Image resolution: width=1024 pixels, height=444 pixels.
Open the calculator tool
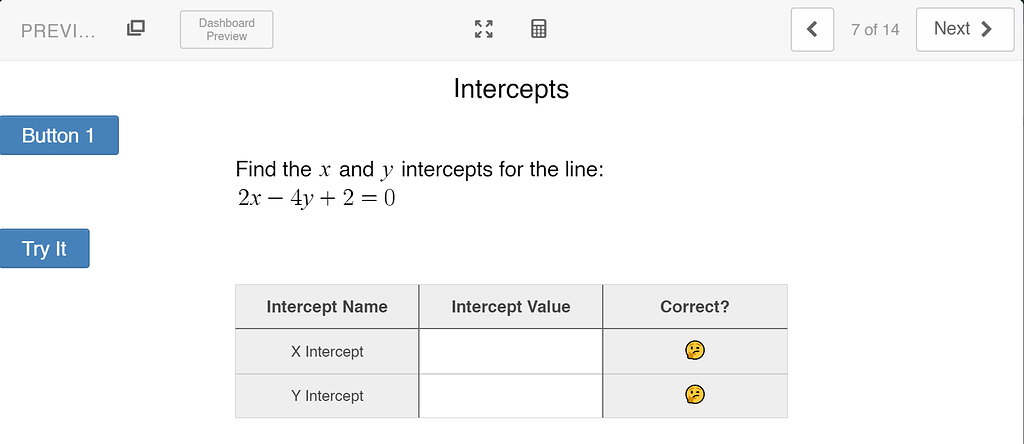pos(539,29)
